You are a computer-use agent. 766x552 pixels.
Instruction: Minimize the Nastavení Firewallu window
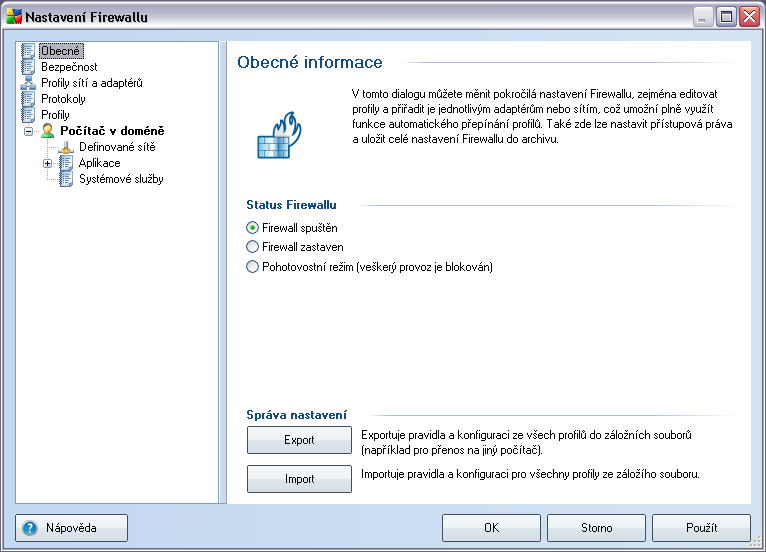(x=702, y=17)
